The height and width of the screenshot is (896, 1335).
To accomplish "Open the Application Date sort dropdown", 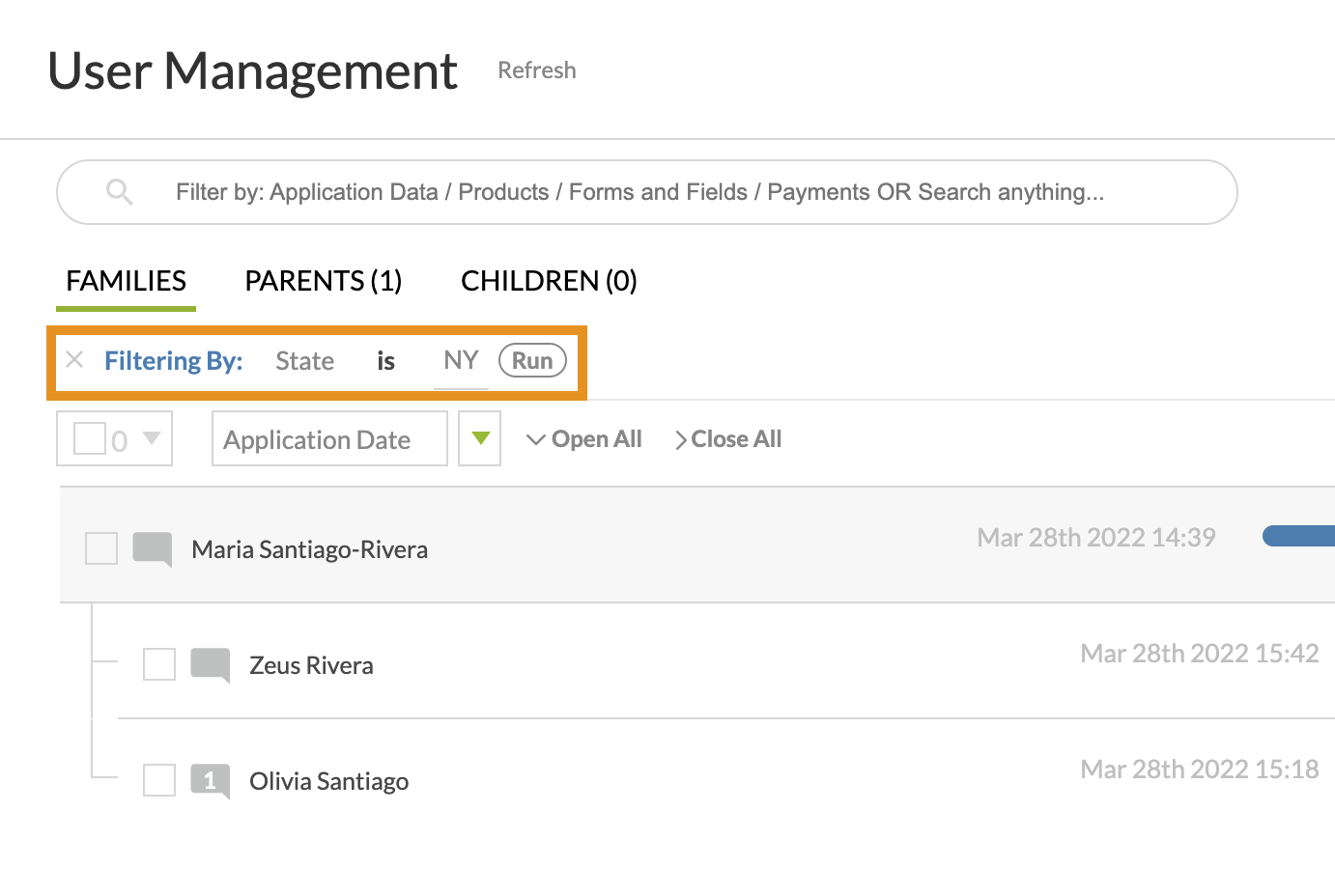I will (329, 439).
